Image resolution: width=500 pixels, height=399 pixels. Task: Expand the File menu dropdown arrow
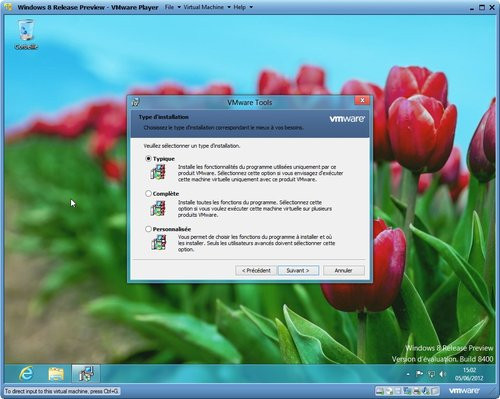[x=179, y=7]
